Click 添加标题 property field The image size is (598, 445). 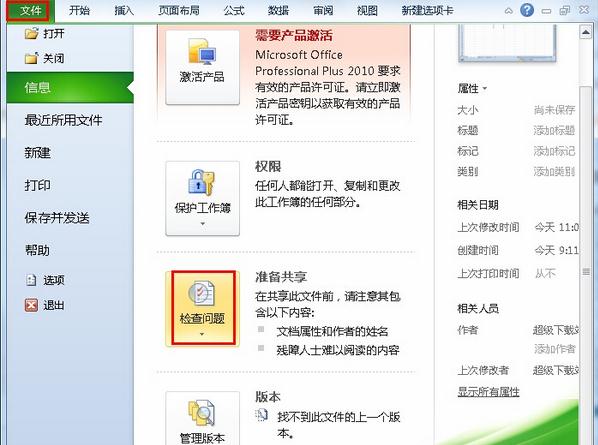pyautogui.click(x=554, y=131)
